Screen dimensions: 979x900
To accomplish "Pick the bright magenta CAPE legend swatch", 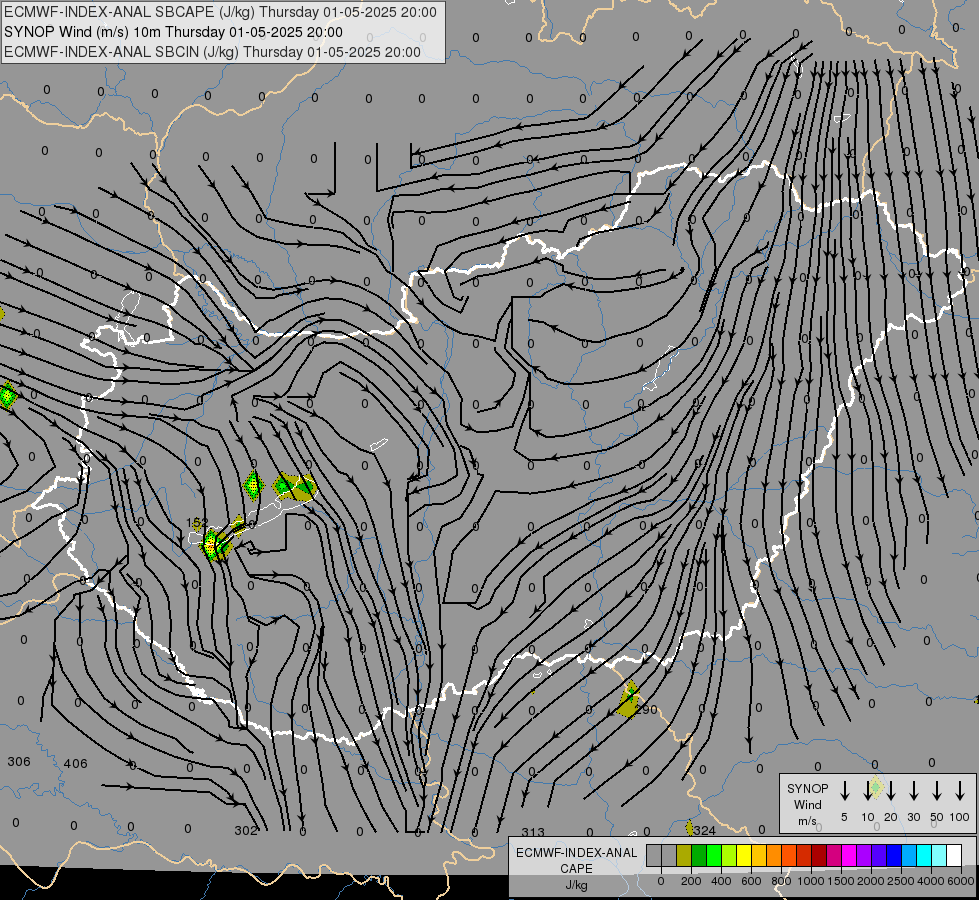I will (x=849, y=856).
